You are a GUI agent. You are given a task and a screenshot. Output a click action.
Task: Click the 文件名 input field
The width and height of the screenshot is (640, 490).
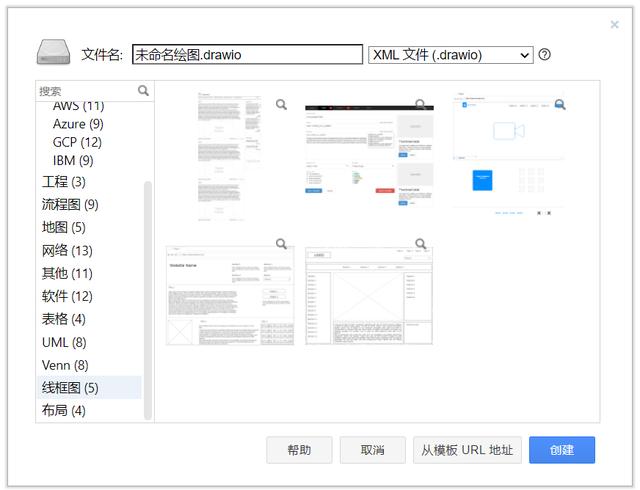[247, 55]
